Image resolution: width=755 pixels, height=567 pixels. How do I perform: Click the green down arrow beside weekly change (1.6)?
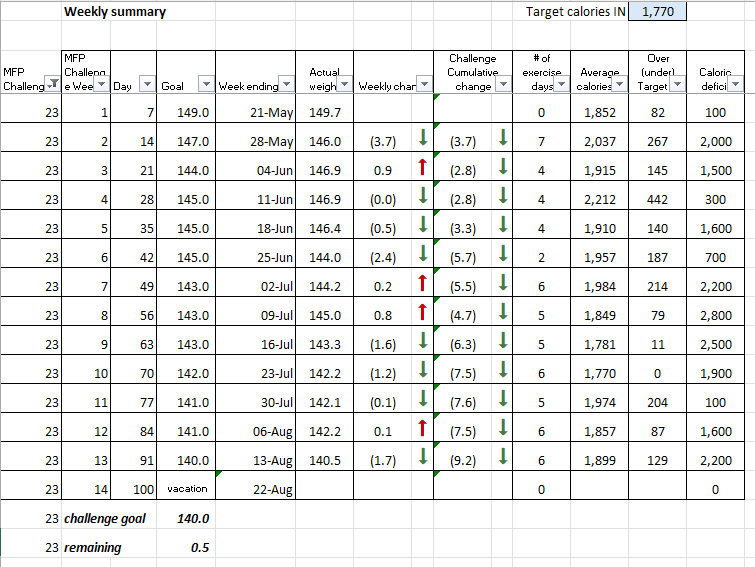click(x=423, y=340)
